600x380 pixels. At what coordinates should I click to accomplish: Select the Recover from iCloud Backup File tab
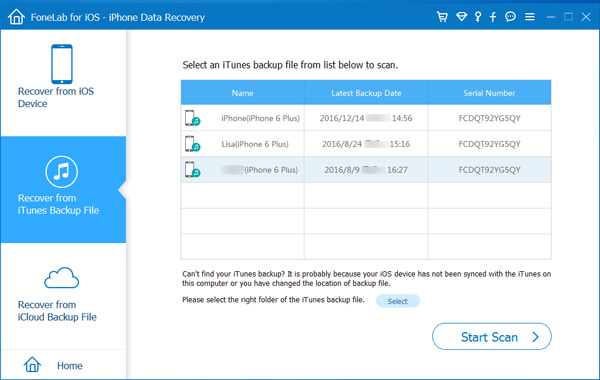click(x=63, y=296)
